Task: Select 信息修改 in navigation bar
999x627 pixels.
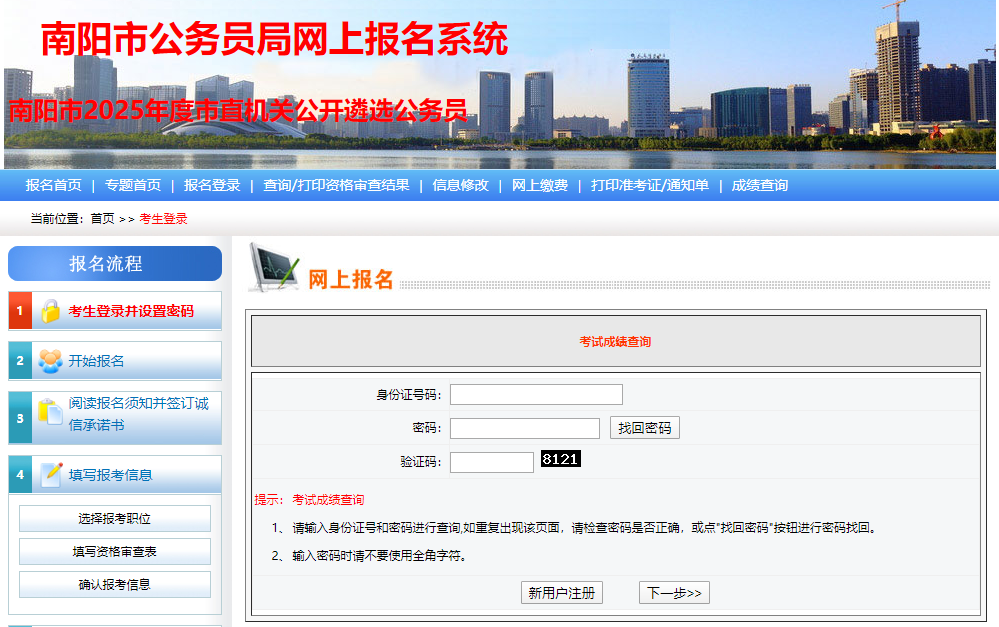Action: point(460,185)
